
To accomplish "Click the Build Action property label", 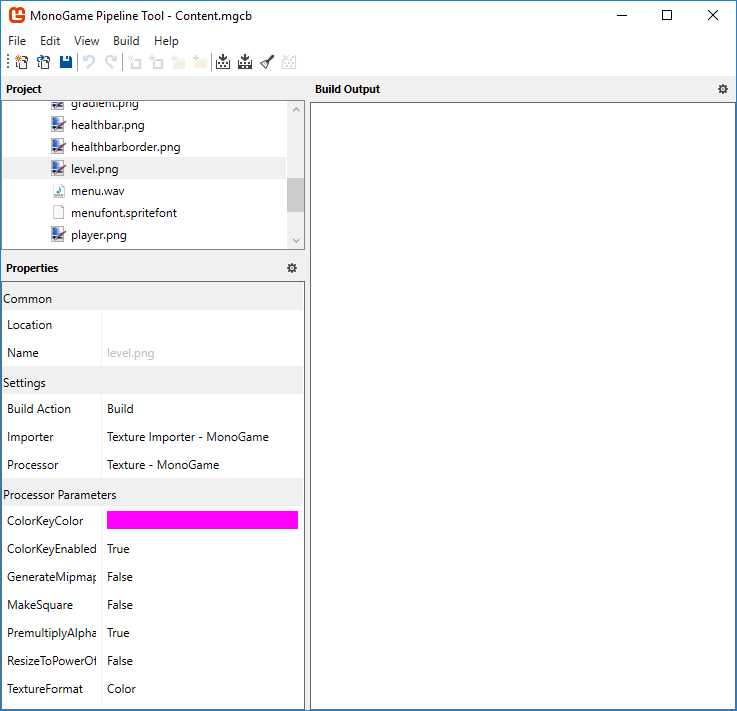I will tap(39, 409).
